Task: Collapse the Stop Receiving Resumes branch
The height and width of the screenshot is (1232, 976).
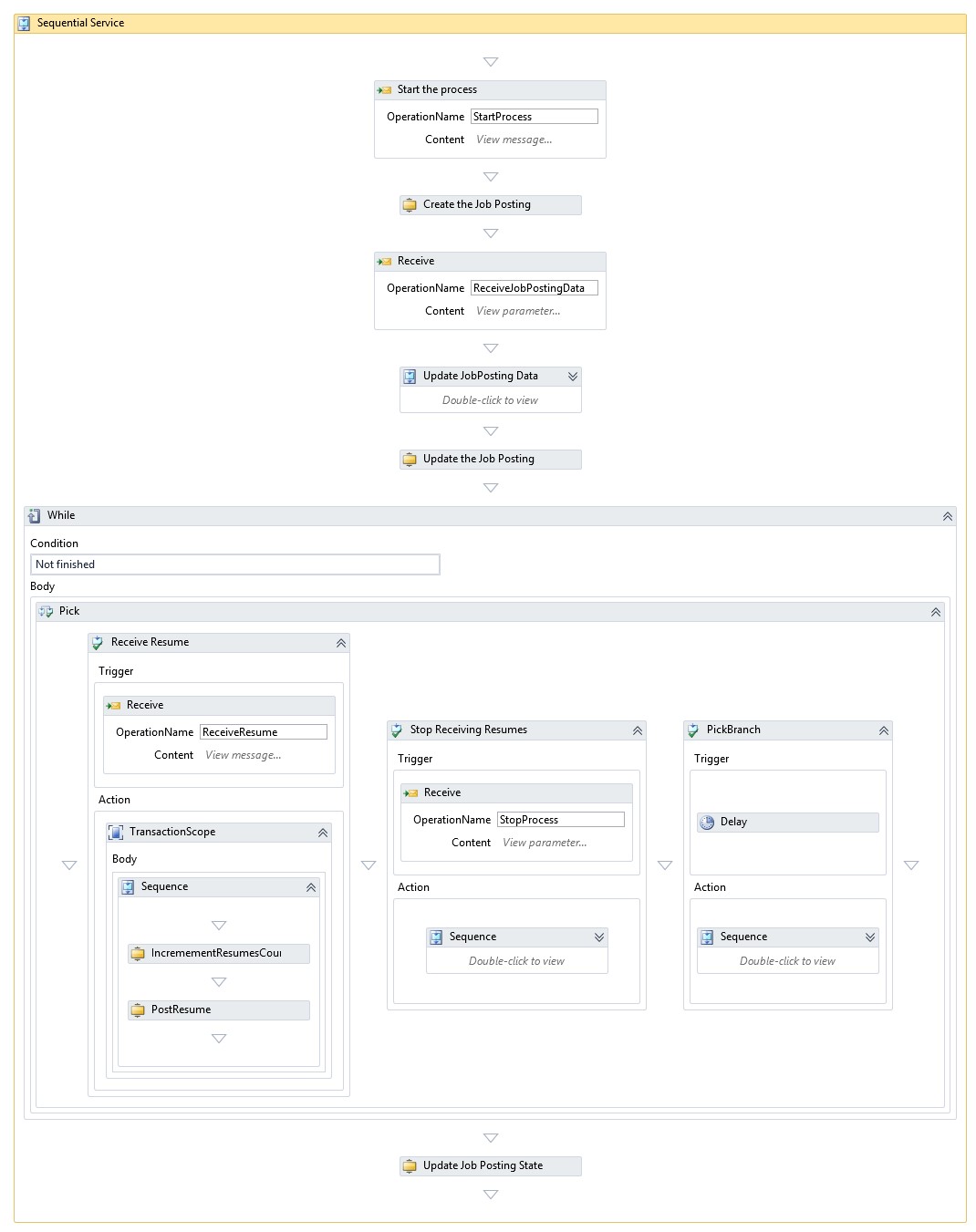Action: pos(638,730)
